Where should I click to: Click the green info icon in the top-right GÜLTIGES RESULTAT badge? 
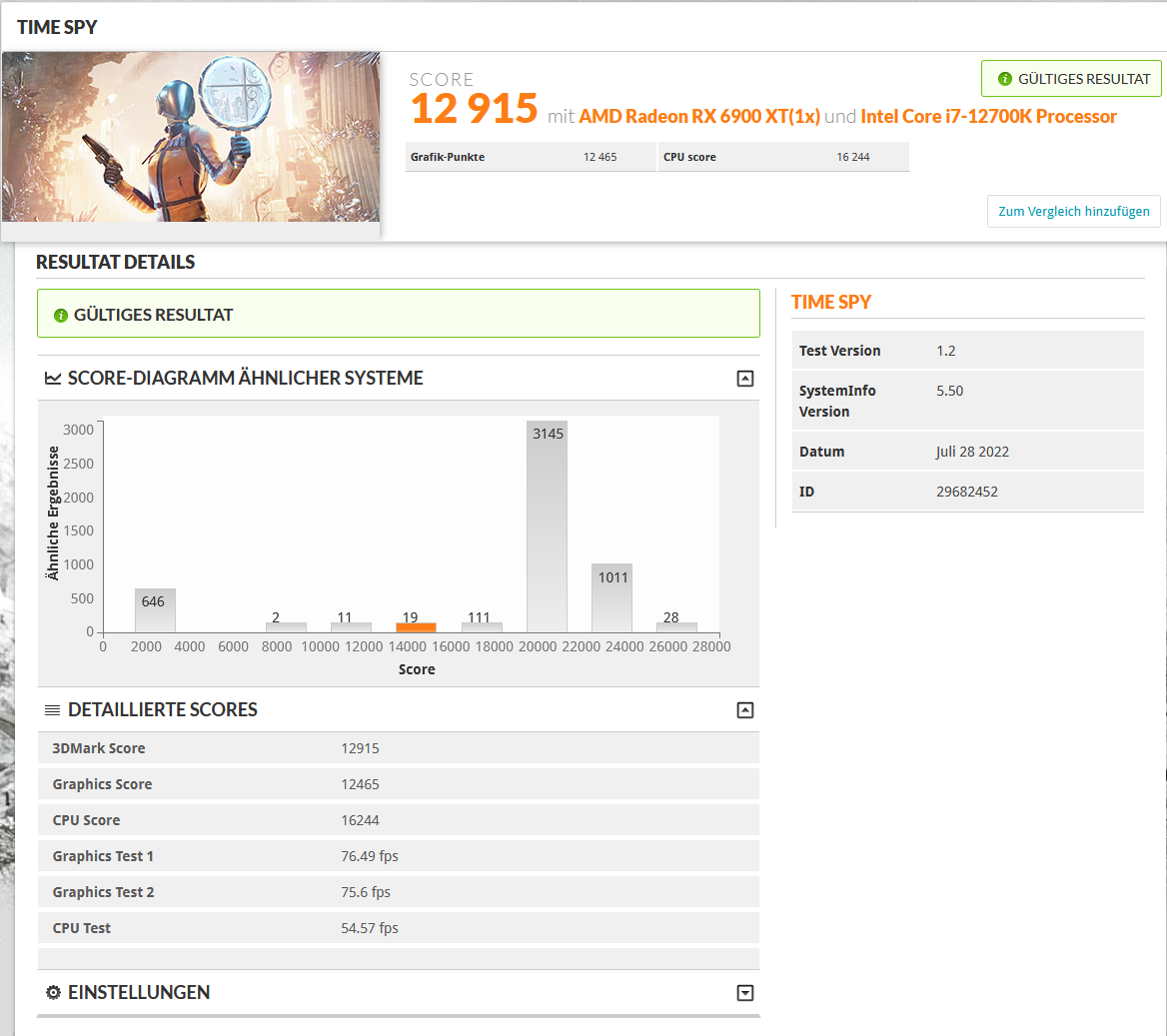(x=1005, y=79)
